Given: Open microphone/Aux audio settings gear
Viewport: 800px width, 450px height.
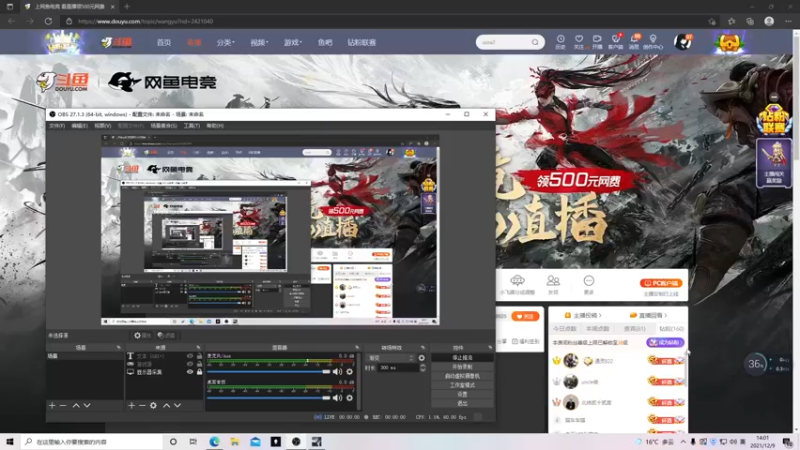Looking at the screenshot, I should point(349,372).
